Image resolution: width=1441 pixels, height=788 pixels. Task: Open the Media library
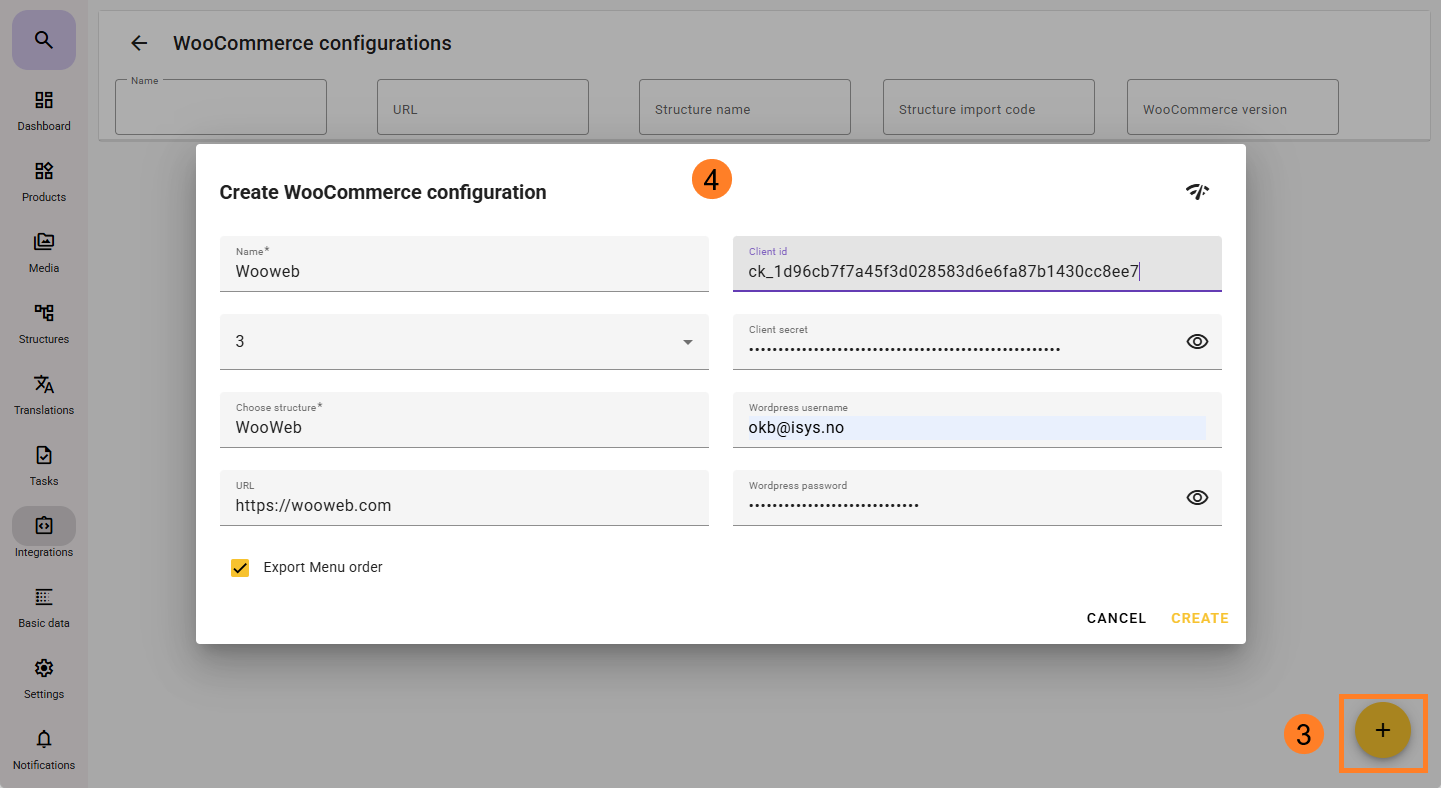coord(44,253)
